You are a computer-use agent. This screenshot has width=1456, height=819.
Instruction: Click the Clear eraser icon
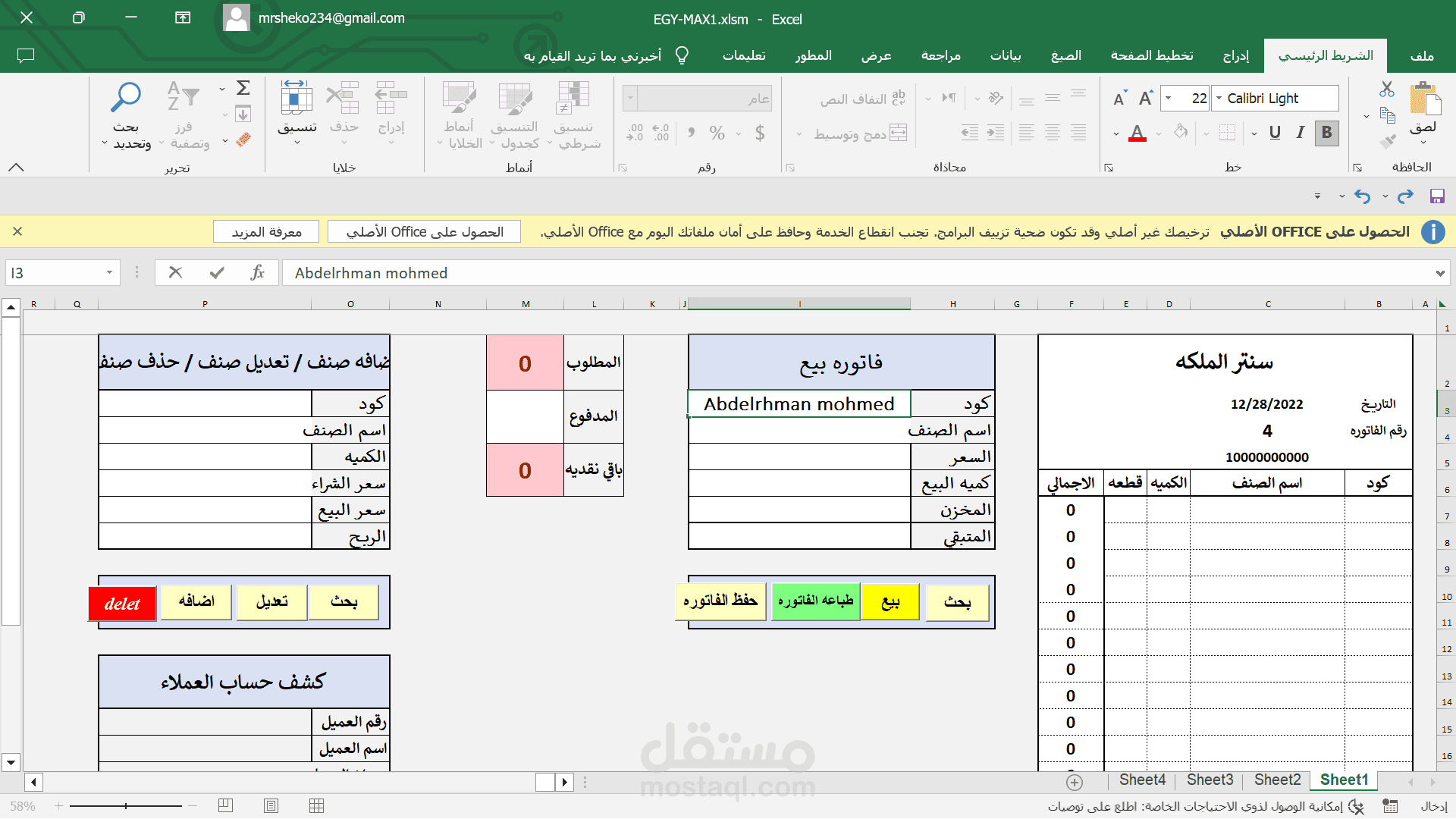pyautogui.click(x=243, y=140)
